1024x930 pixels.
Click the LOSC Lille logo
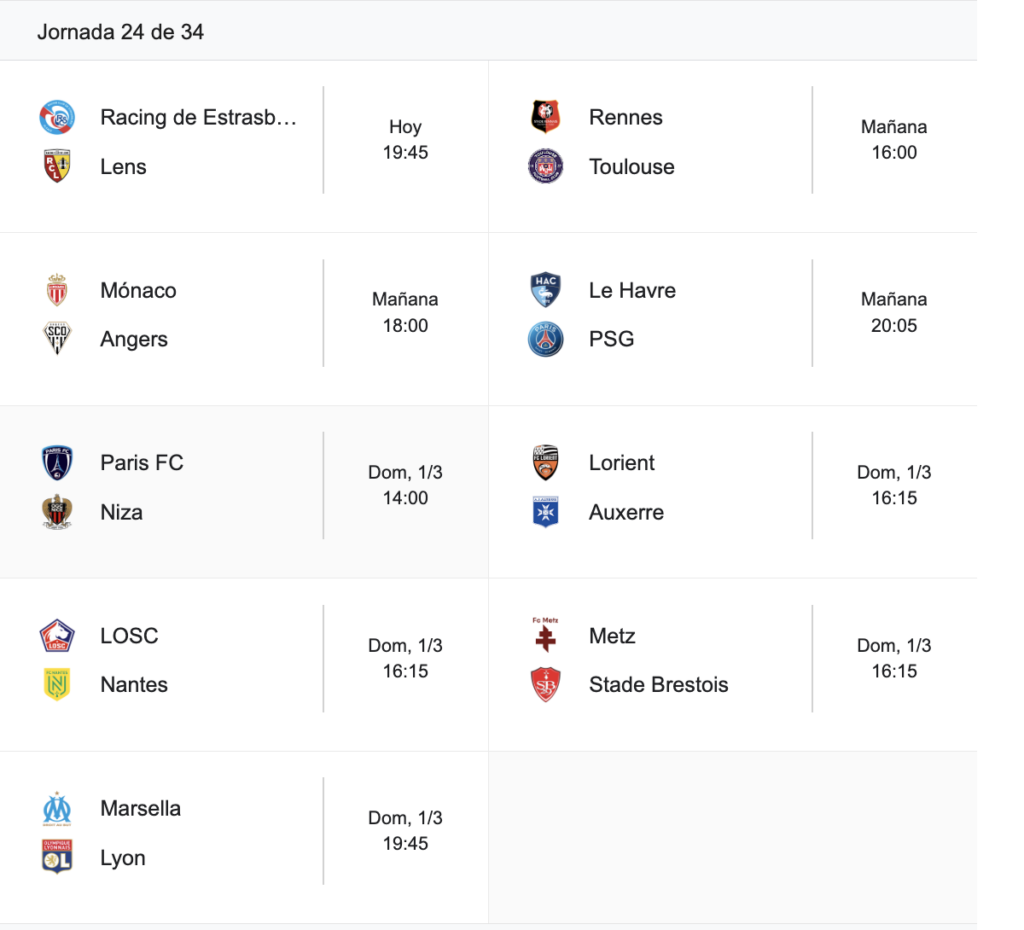(x=57, y=636)
